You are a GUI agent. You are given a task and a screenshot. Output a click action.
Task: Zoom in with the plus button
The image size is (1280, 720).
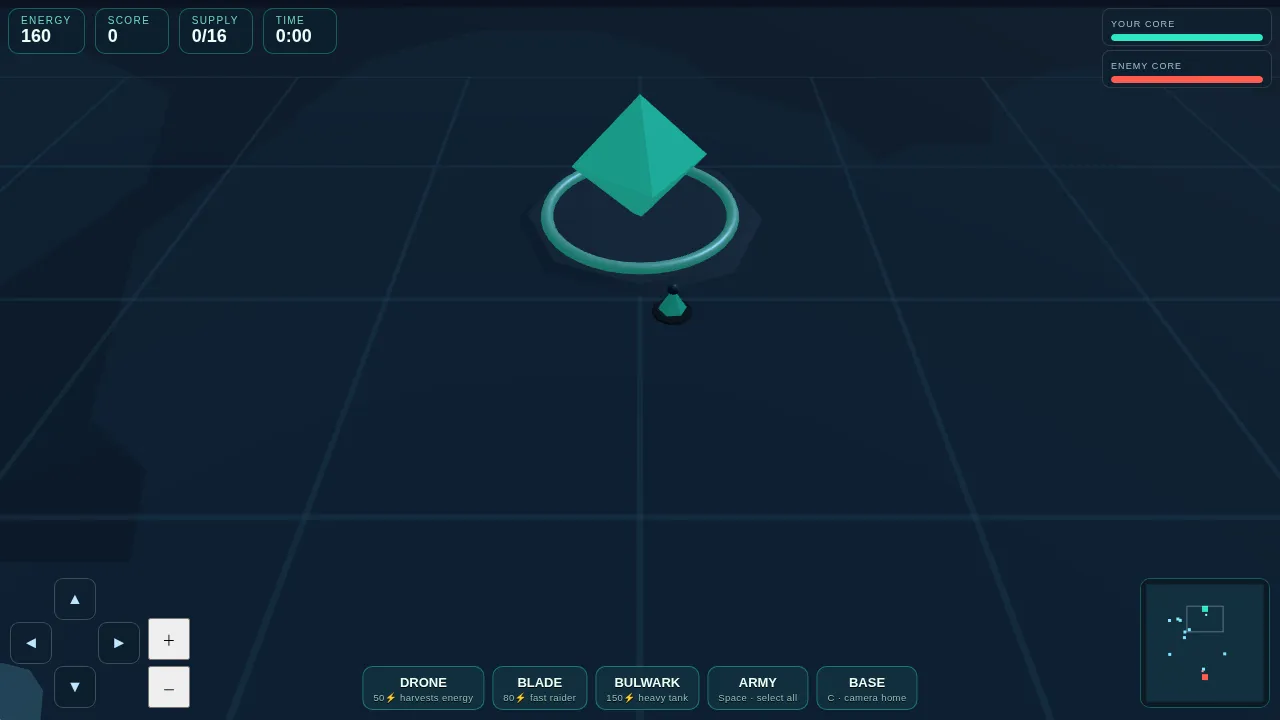(169, 639)
